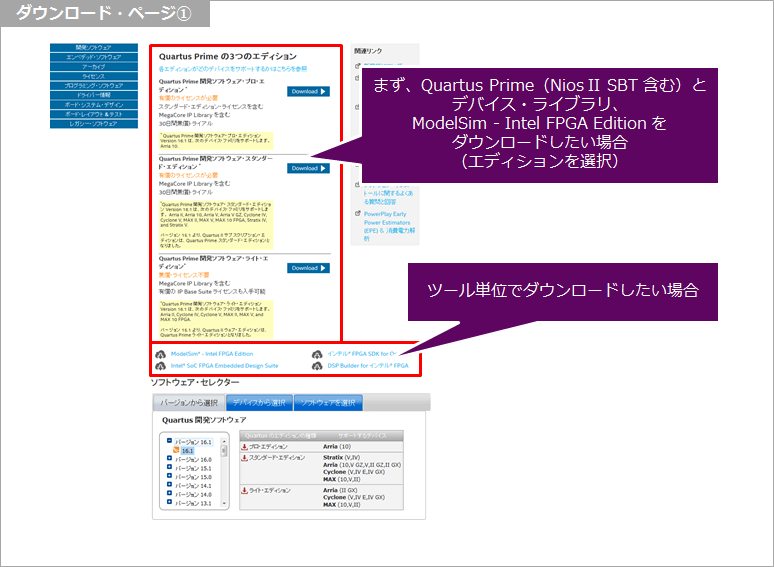Click the cloud icon beside Intel SoC FPGA Embedded Design Suite

(x=160, y=366)
